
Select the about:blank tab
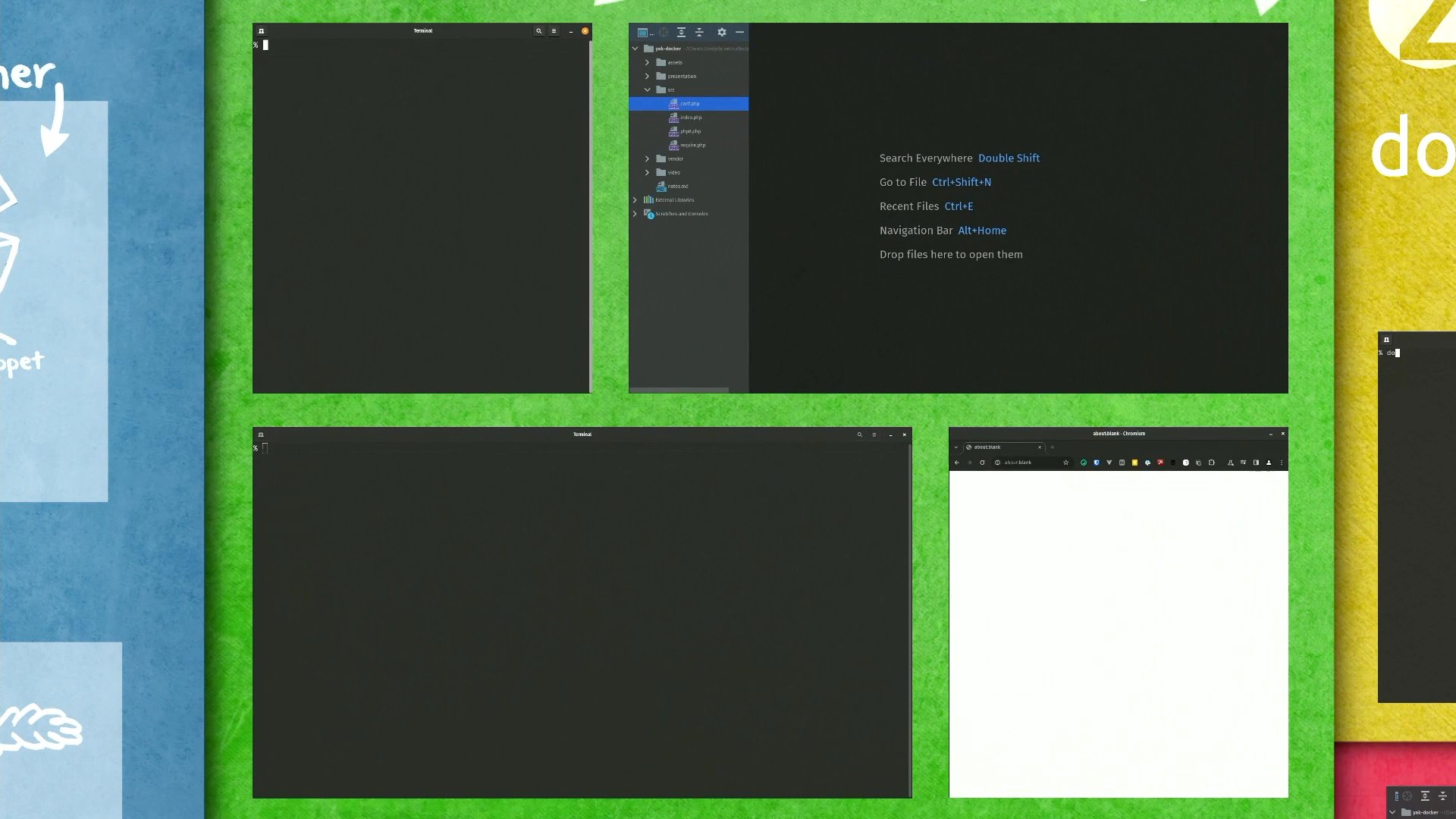(x=1003, y=447)
